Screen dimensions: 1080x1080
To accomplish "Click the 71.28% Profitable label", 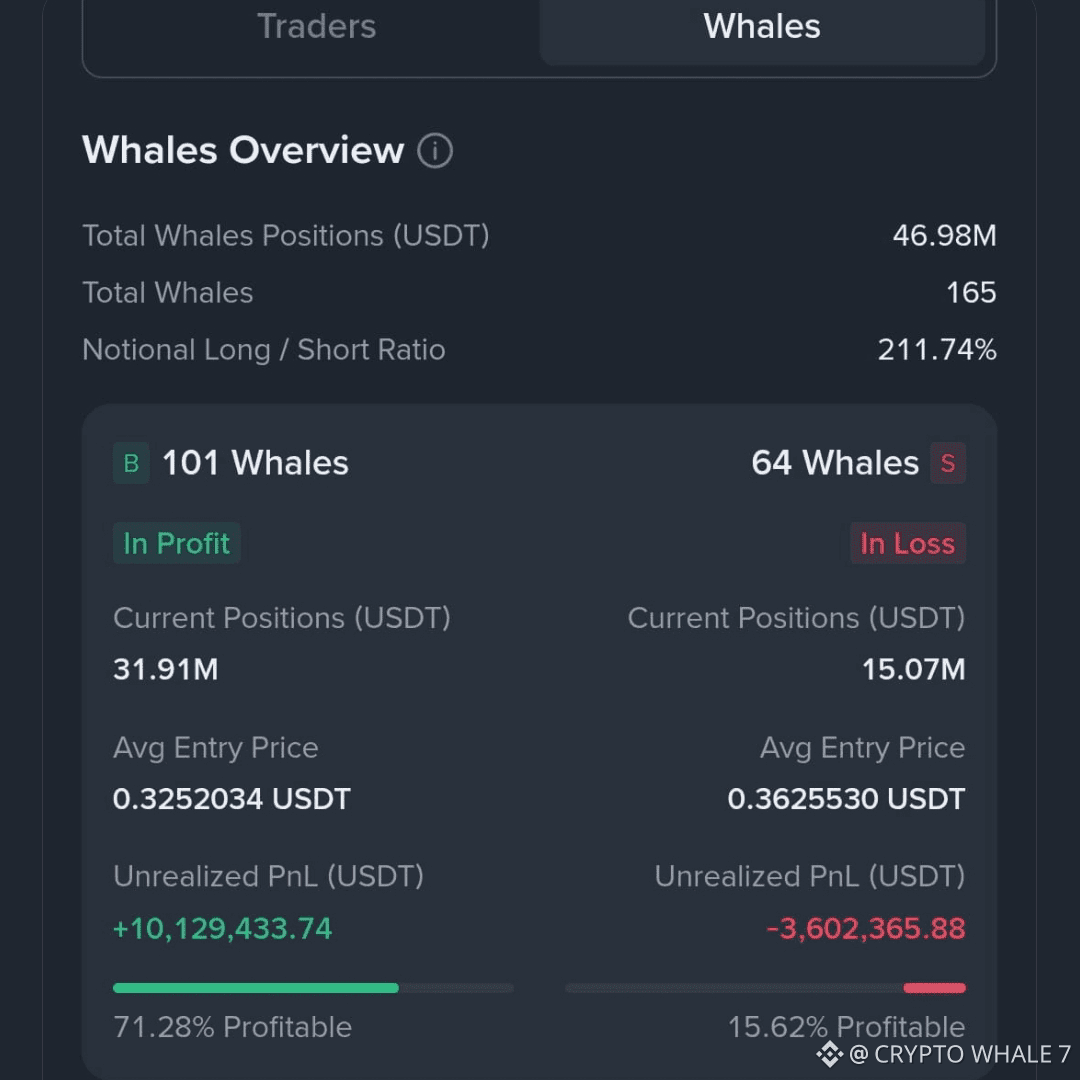I will coord(232,1027).
